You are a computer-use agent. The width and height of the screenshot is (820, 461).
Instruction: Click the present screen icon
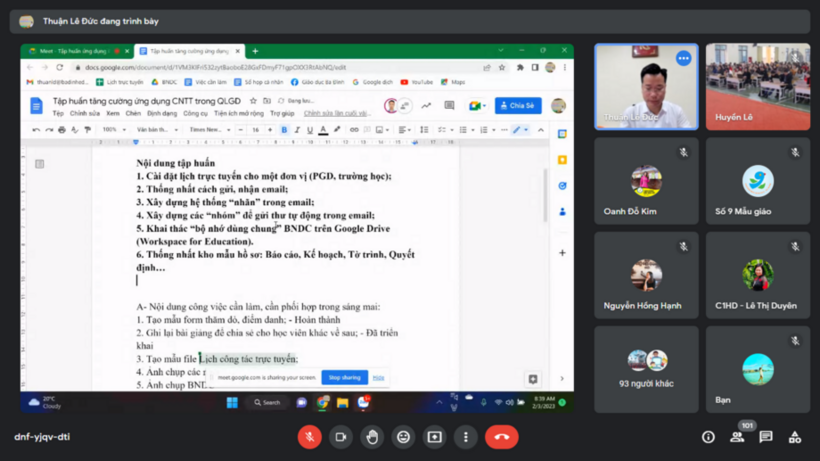[434, 437]
